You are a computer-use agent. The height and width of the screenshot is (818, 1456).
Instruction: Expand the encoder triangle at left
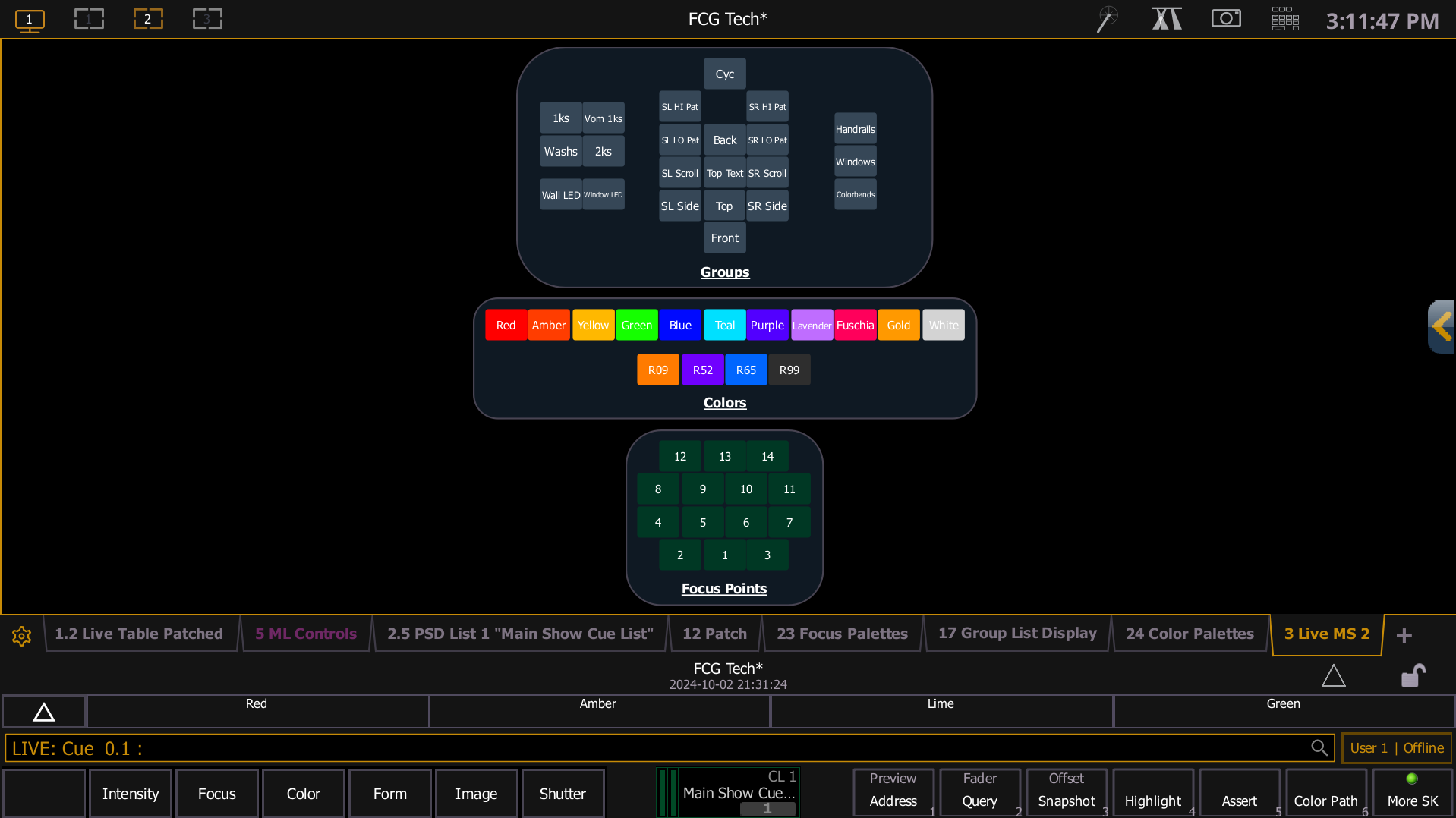tap(44, 712)
